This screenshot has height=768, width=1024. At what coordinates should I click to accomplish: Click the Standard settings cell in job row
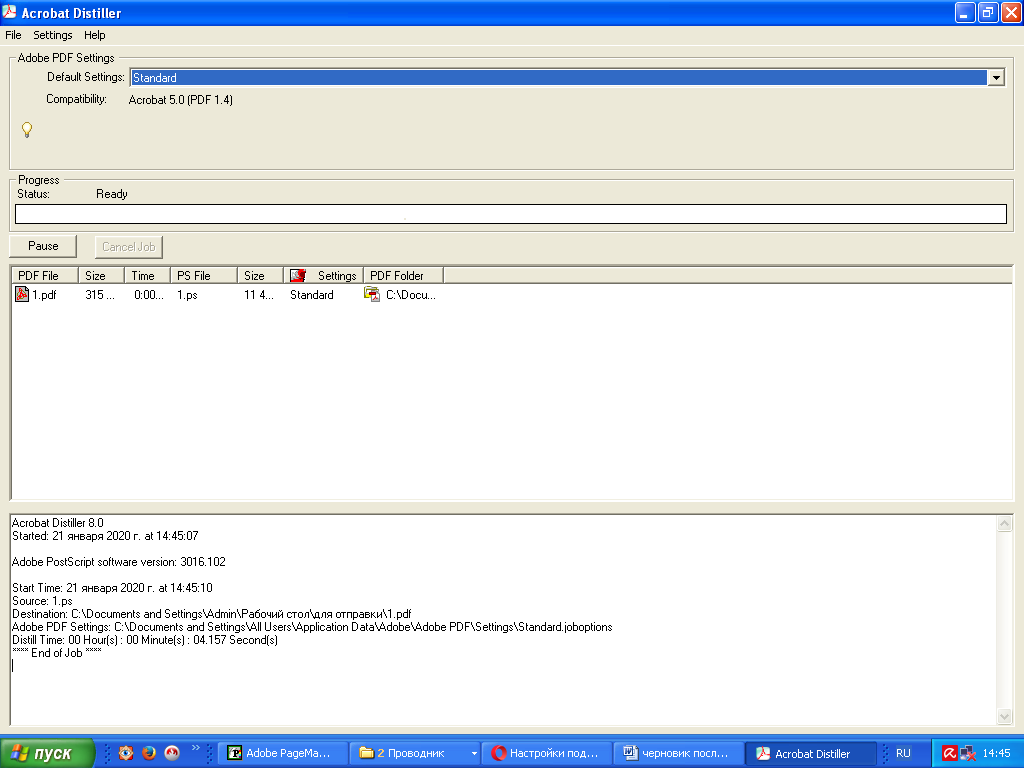[312, 295]
